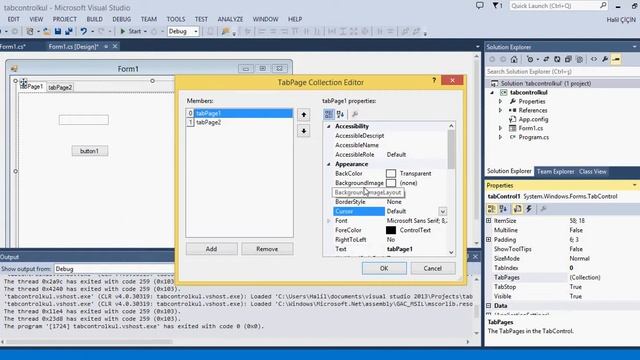Start debugging with the Start button
The image size is (640, 360).
click(x=131, y=31)
